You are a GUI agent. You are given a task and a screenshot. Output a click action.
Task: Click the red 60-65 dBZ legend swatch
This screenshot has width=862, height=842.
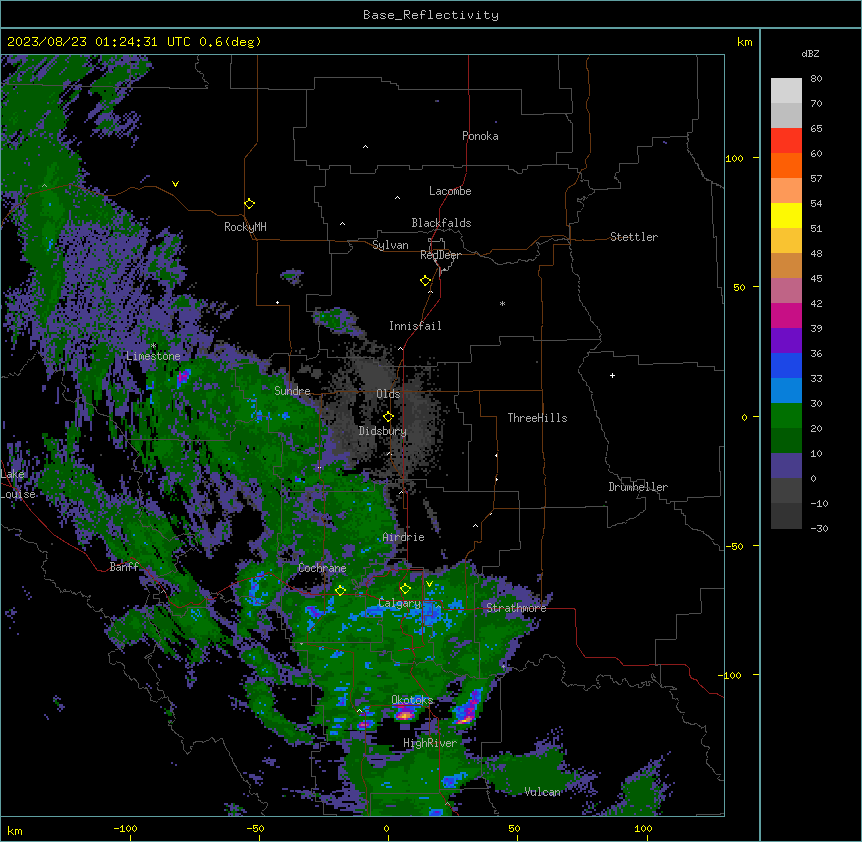786,140
